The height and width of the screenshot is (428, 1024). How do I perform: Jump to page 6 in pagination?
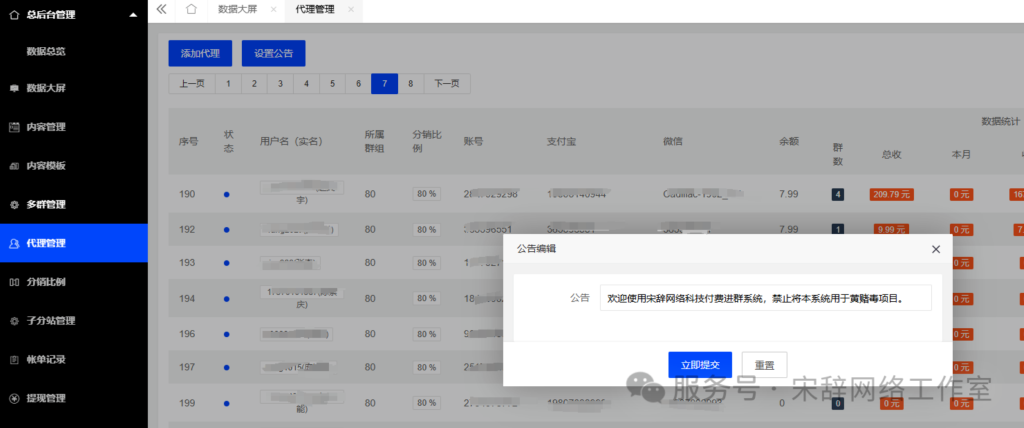tap(359, 84)
